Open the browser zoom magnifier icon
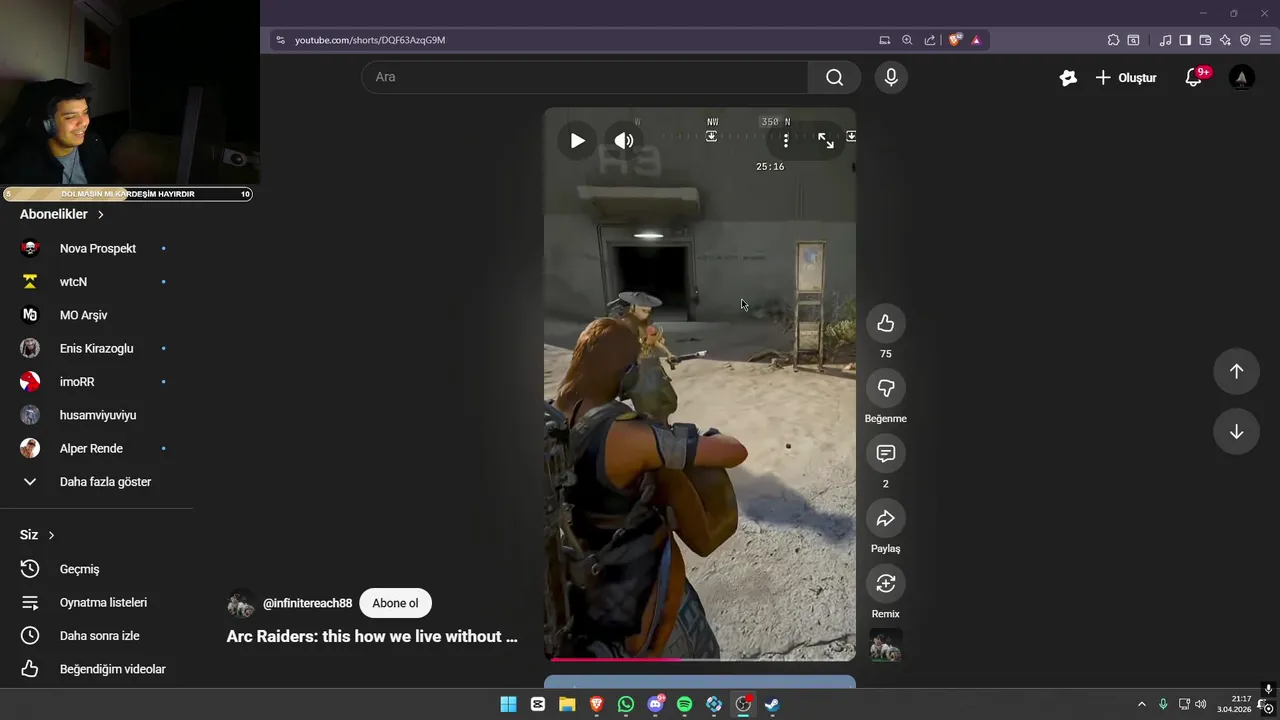This screenshot has width=1280, height=720. point(907,40)
